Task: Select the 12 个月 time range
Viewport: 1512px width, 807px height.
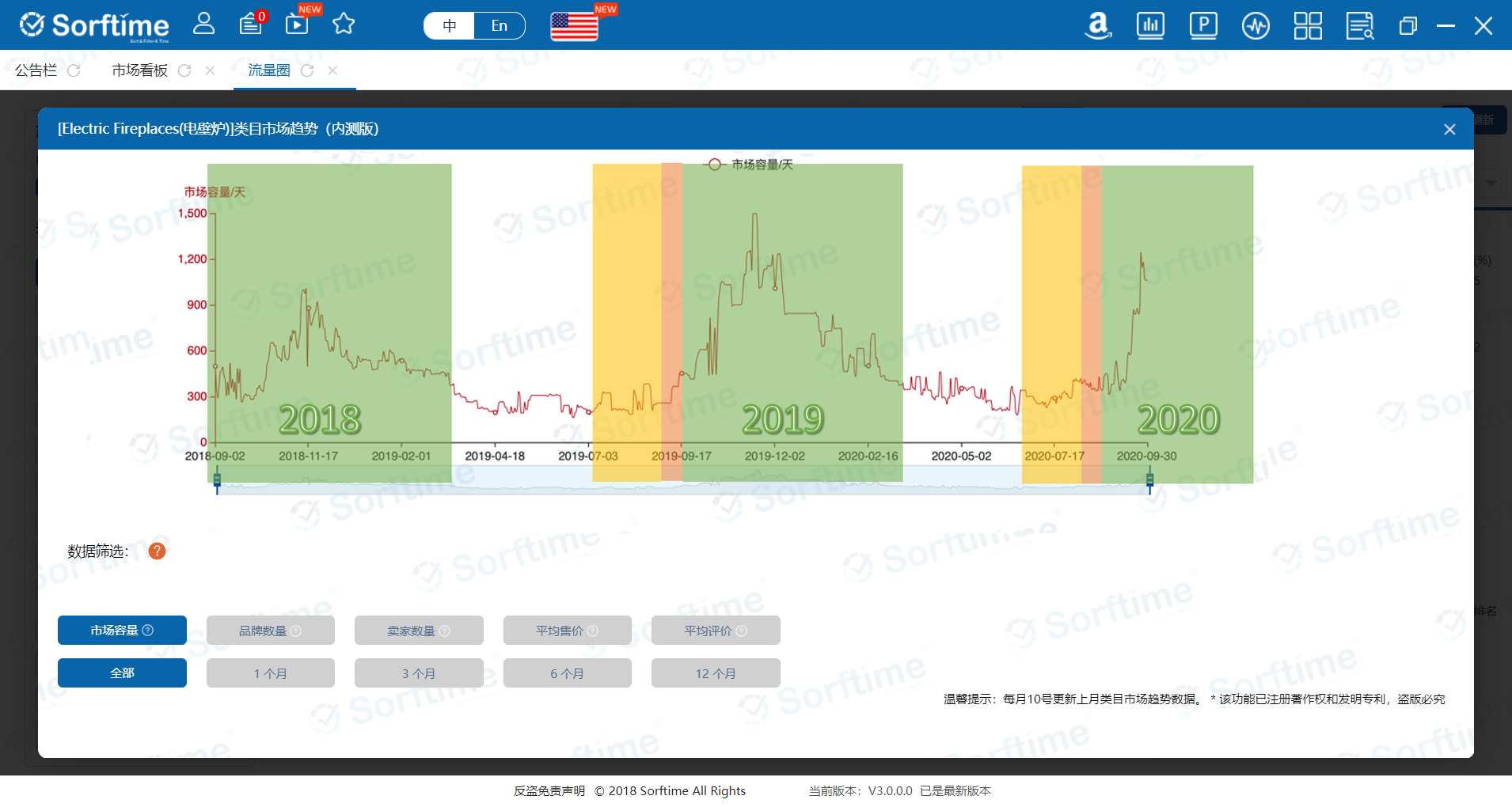Action: [x=716, y=672]
